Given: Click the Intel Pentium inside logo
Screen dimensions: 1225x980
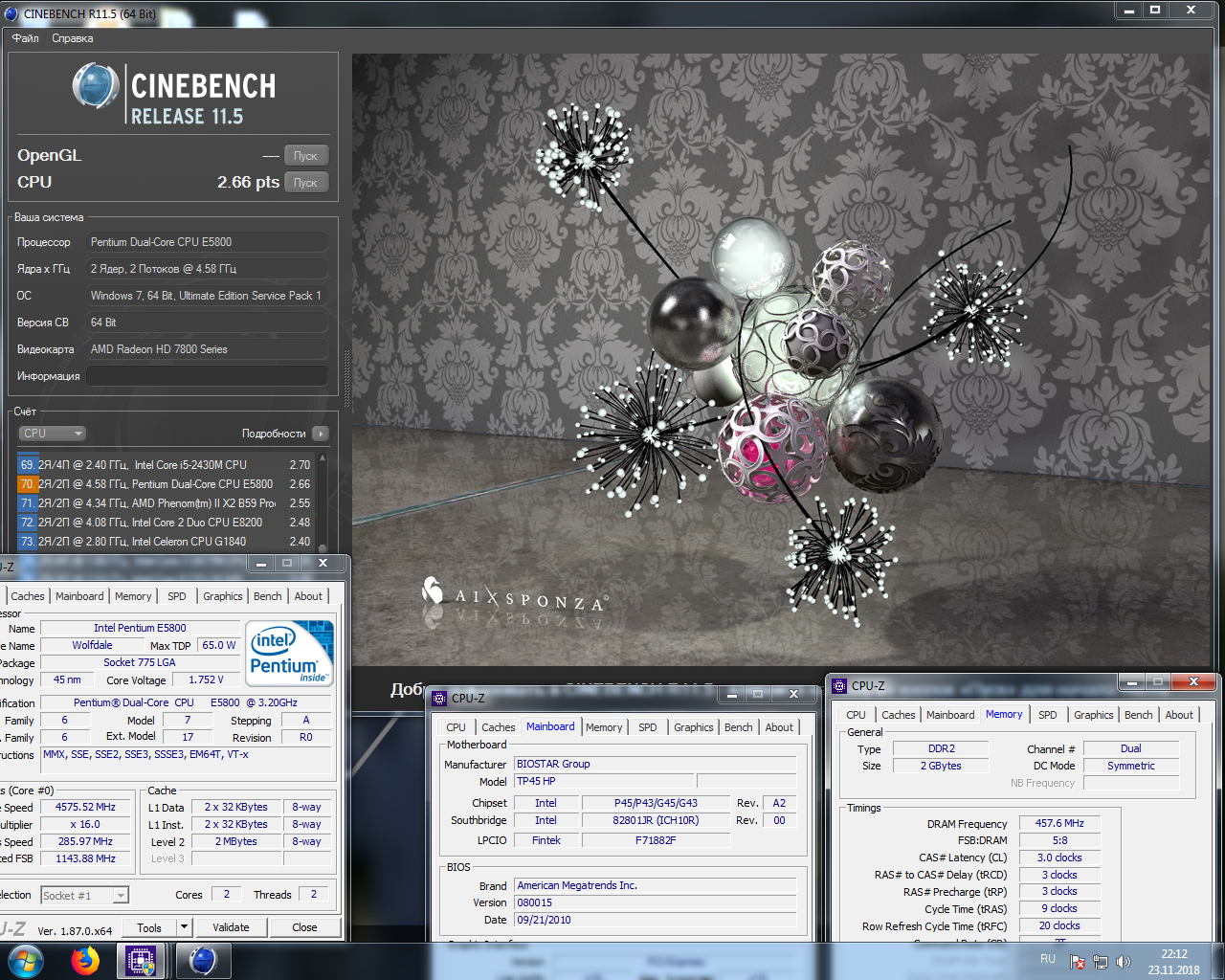Looking at the screenshot, I should pyautogui.click(x=290, y=653).
